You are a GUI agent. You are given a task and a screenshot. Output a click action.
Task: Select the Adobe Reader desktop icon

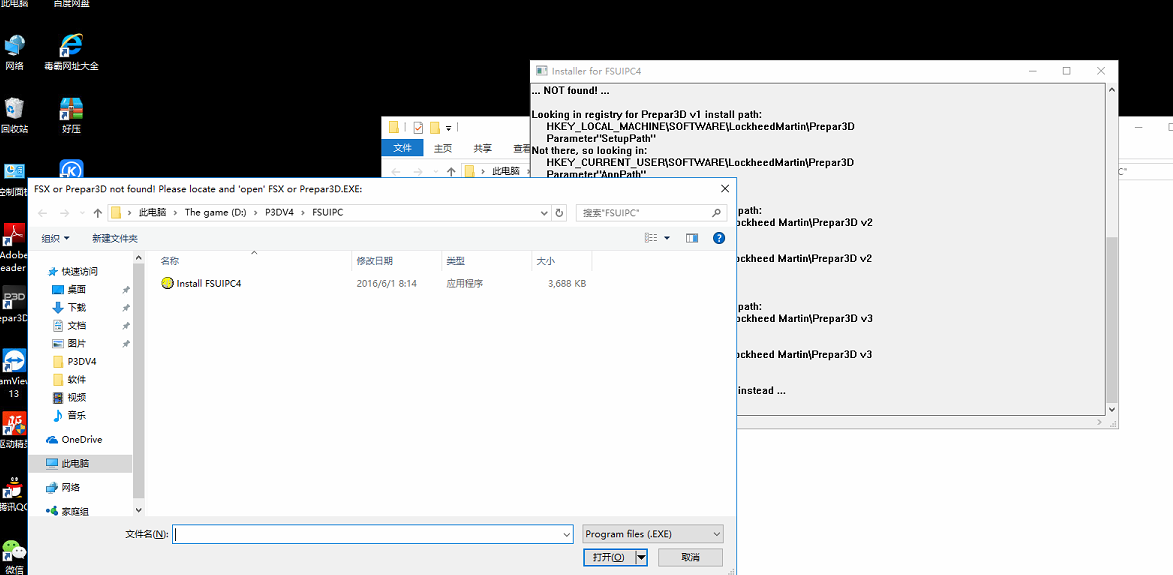(x=13, y=247)
